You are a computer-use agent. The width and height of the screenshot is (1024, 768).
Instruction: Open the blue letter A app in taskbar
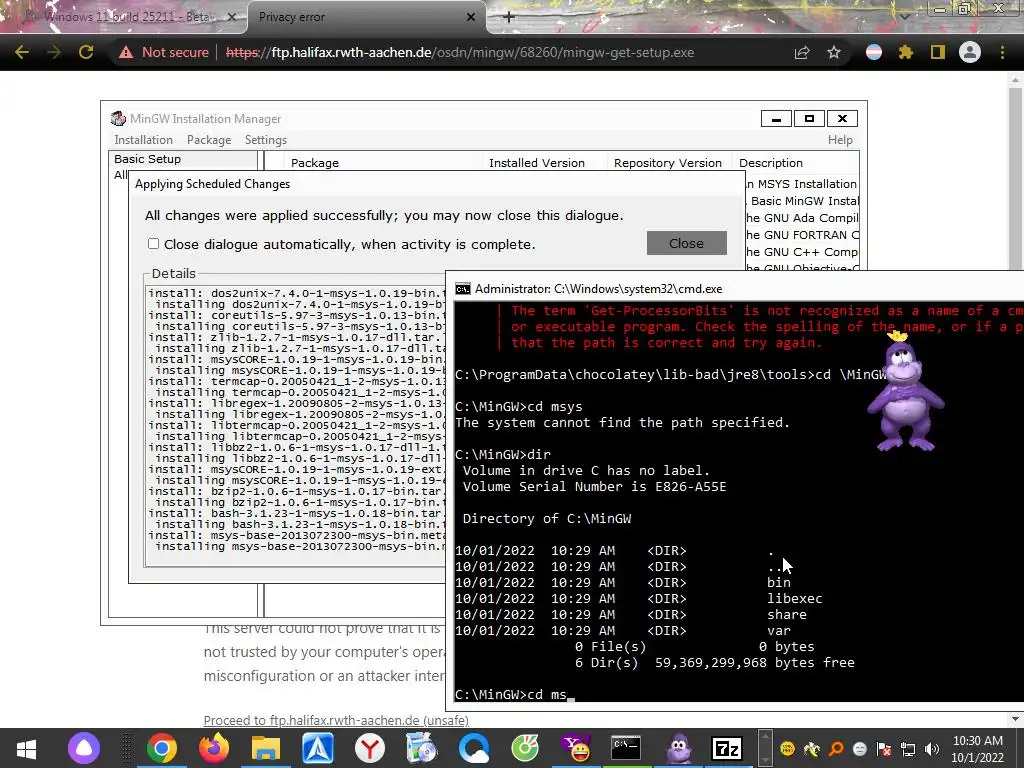pos(318,748)
